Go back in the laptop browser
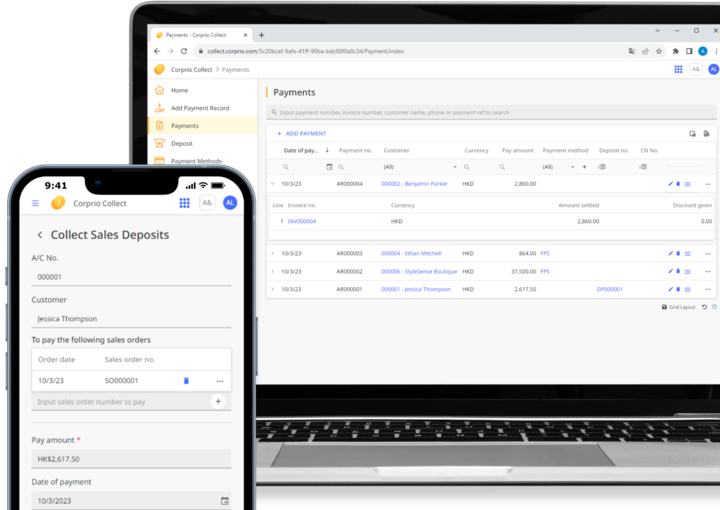Viewport: 720px width, 510px height. (157, 51)
